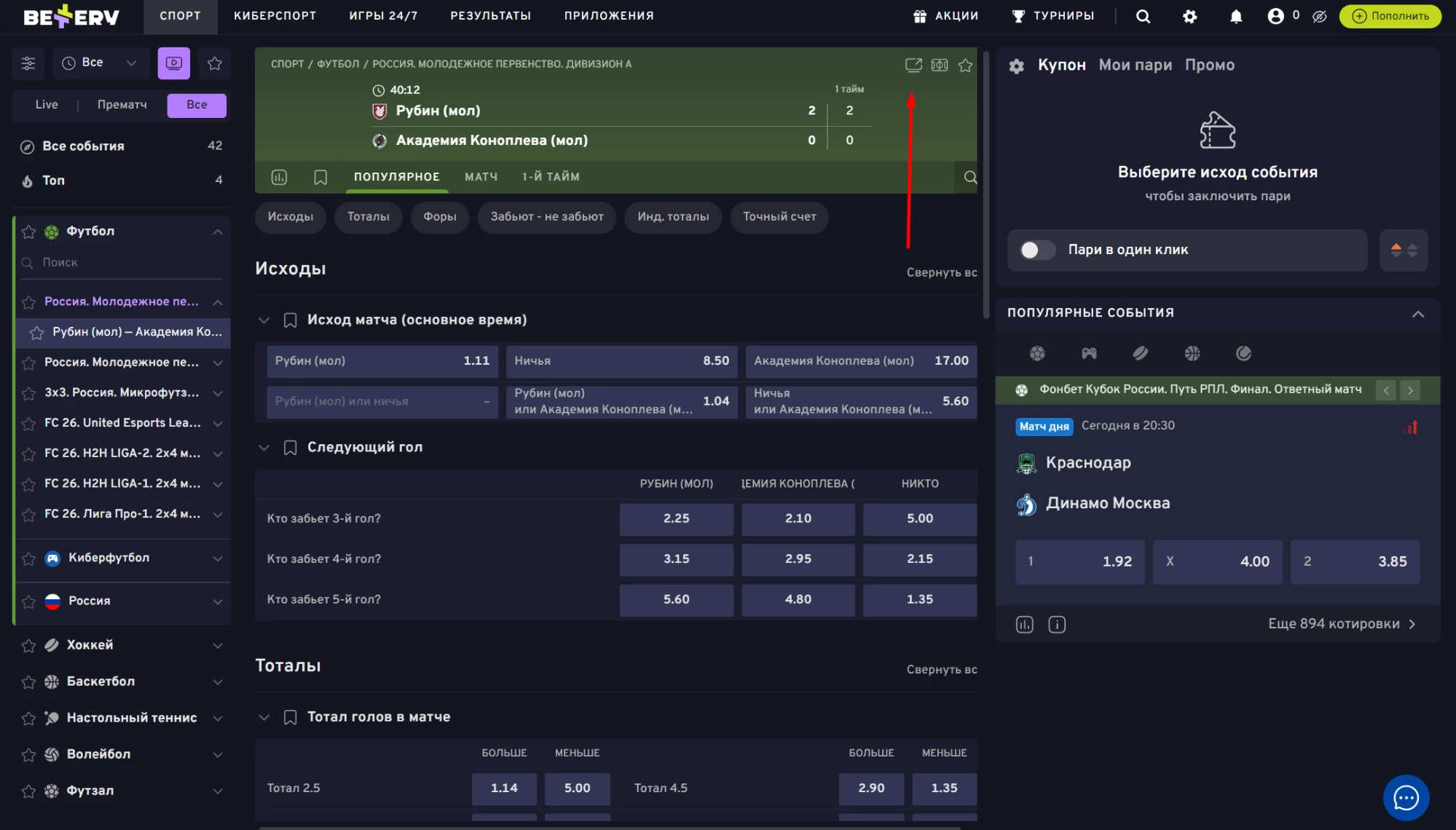Open Акции promotions link
Screen dimensions: 1456x830
point(945,16)
